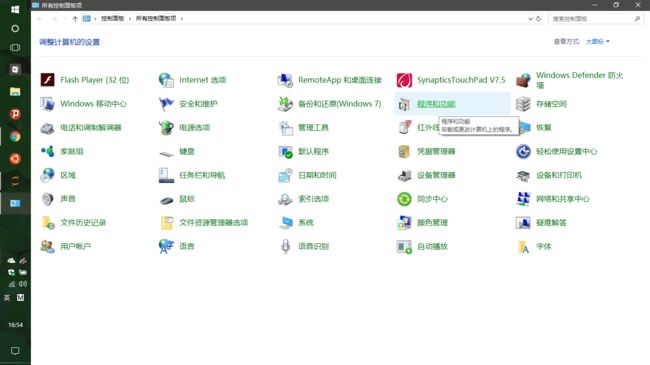Open 轻松使用设置中心 icon

coord(523,151)
